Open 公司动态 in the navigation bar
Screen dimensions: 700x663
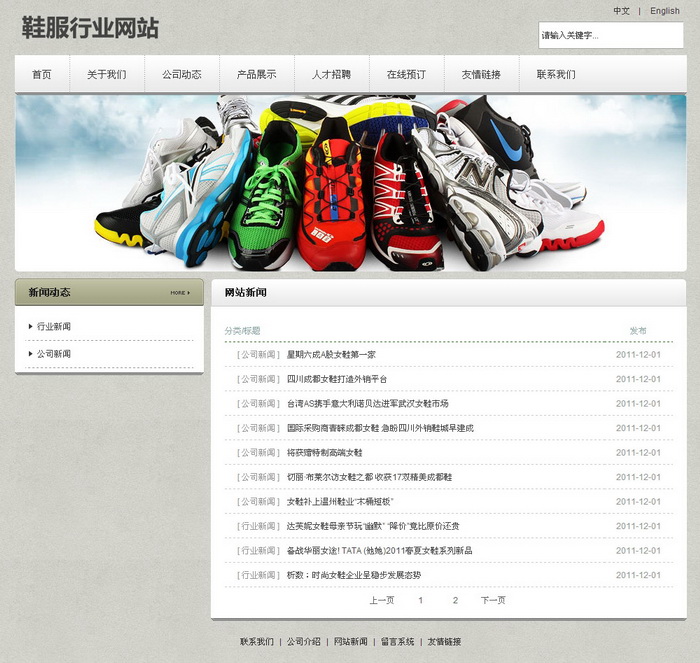pos(182,74)
